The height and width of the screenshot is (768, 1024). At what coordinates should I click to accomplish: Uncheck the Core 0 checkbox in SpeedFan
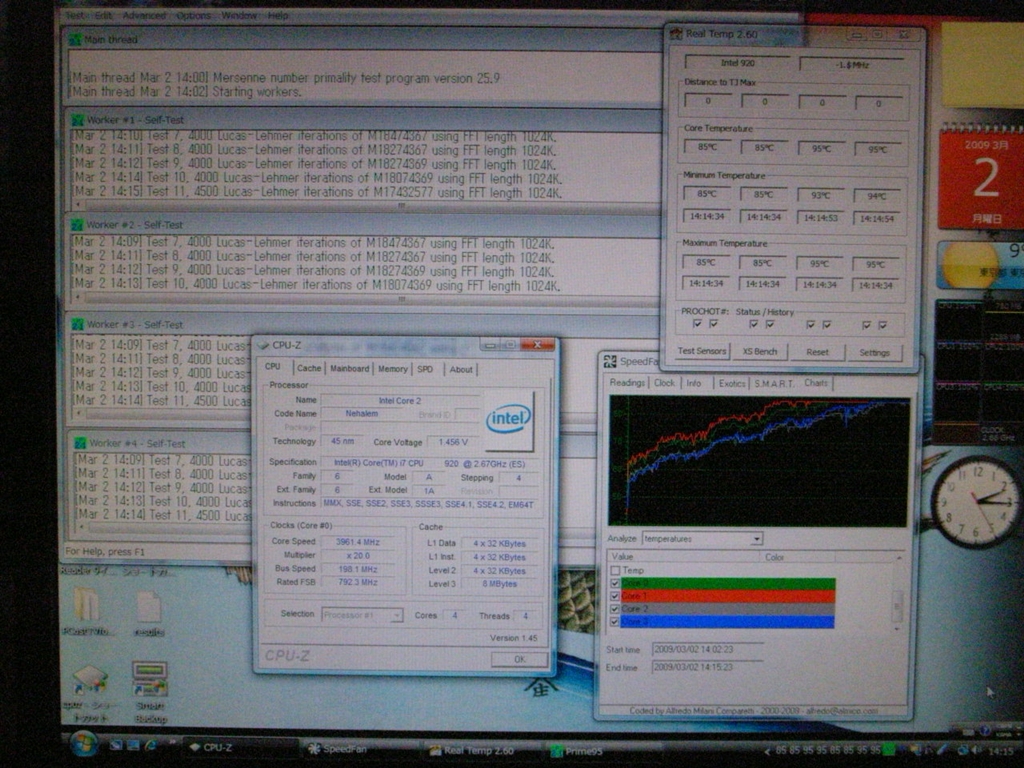pyautogui.click(x=615, y=583)
